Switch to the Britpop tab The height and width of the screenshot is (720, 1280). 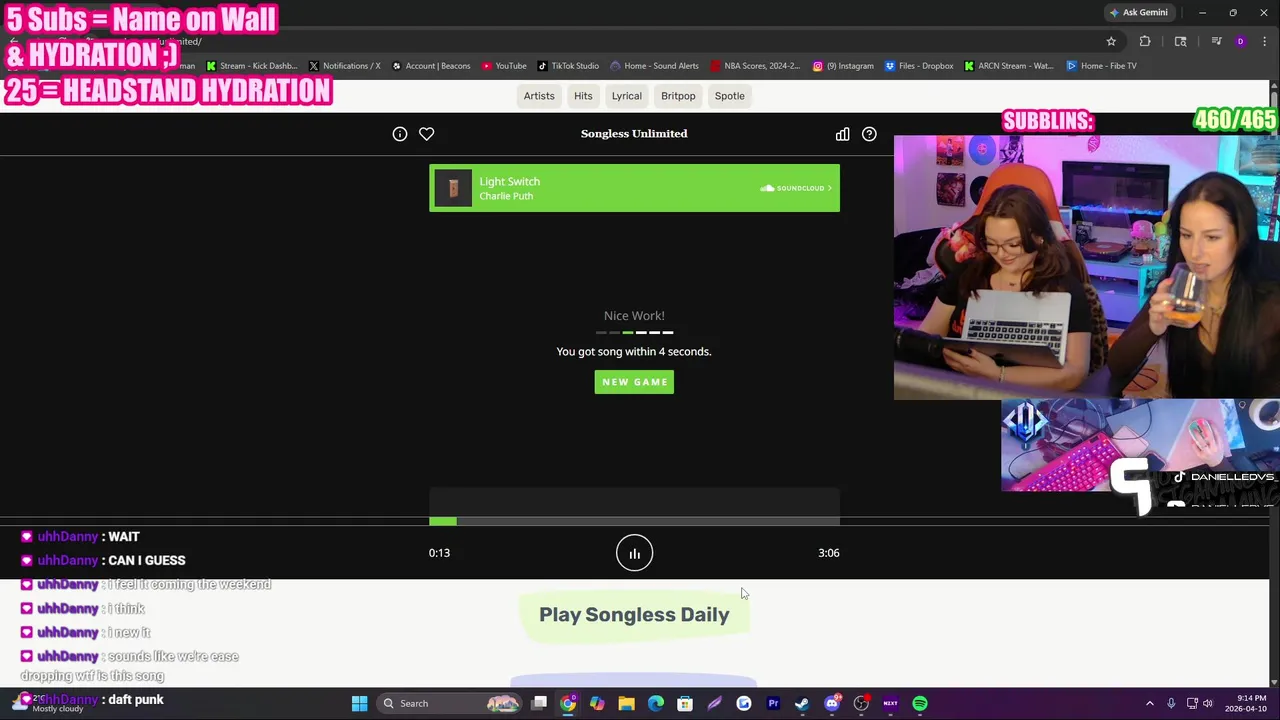pyautogui.click(x=678, y=96)
